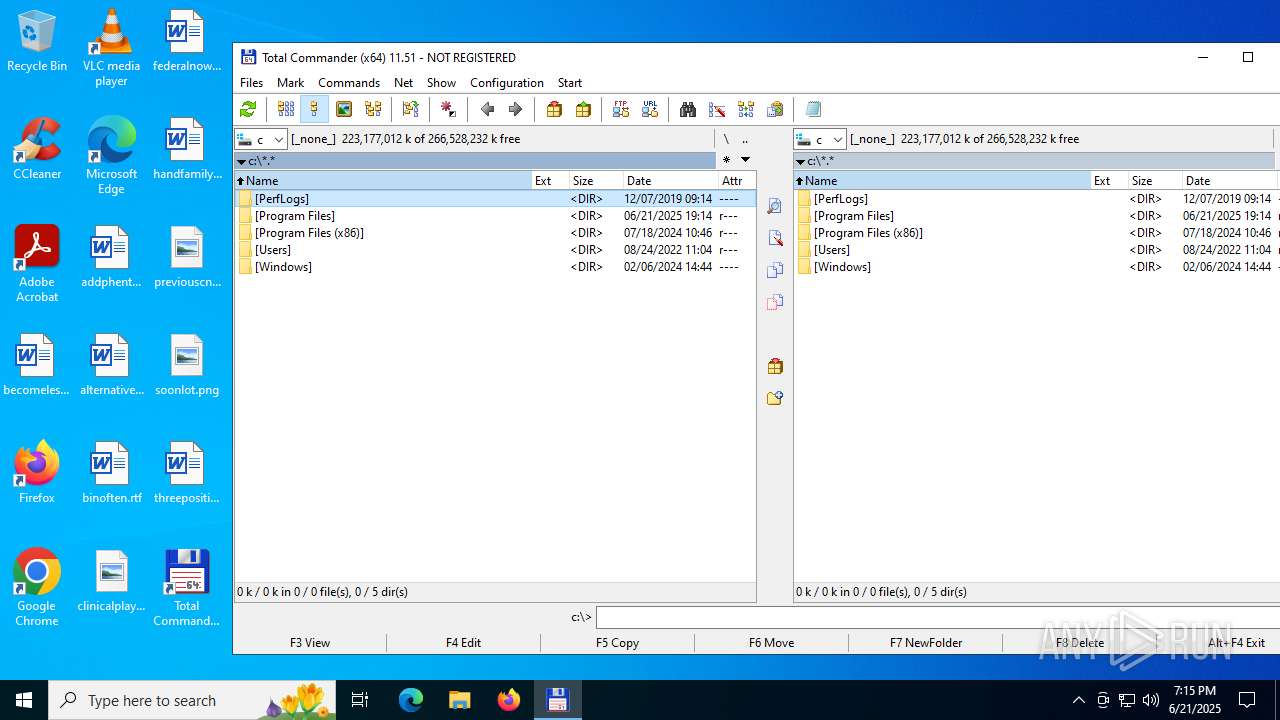Toggle directory tree view toolbar icon

point(373,109)
